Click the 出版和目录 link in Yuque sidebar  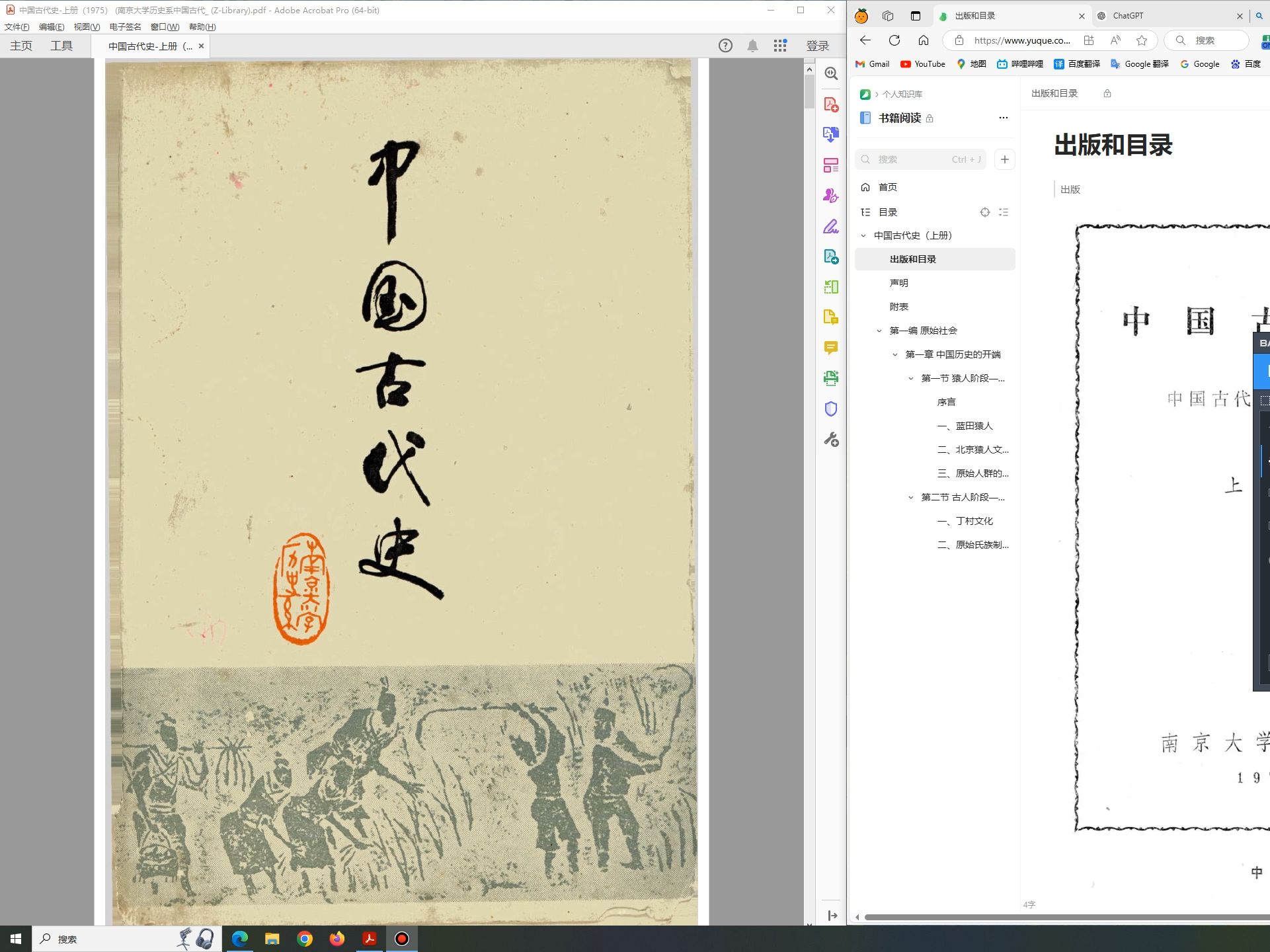[x=912, y=258]
